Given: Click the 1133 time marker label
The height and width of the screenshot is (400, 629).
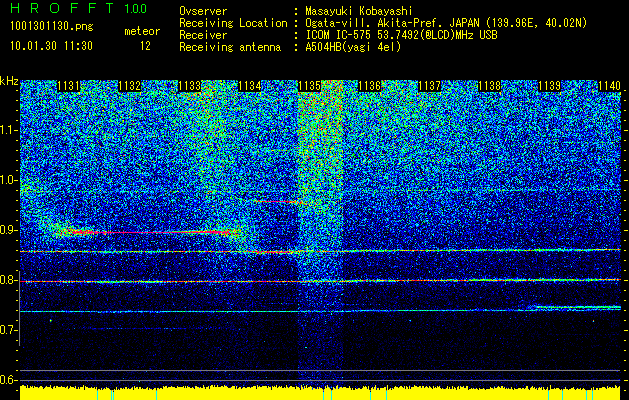Looking at the screenshot, I should 189,86.
